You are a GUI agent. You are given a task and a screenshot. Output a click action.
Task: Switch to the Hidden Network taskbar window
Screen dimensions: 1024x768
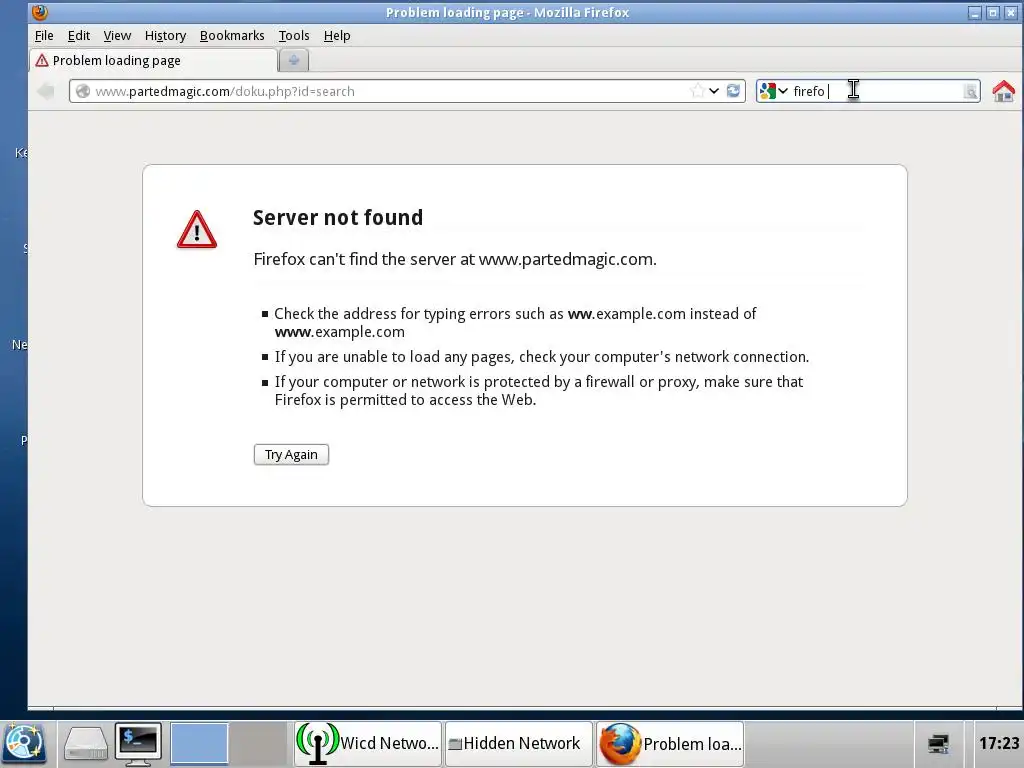pyautogui.click(x=519, y=743)
